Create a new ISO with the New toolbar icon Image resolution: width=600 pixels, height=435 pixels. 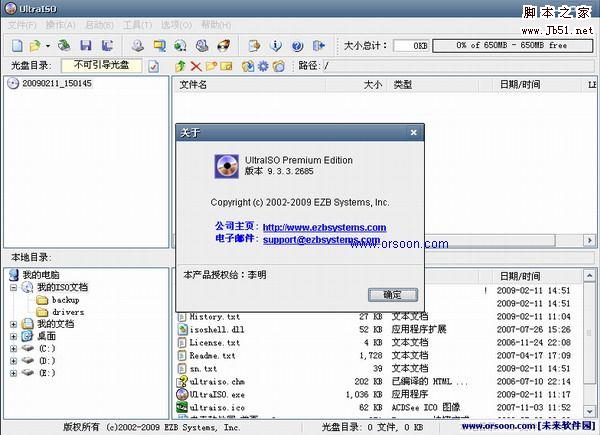click(17, 46)
